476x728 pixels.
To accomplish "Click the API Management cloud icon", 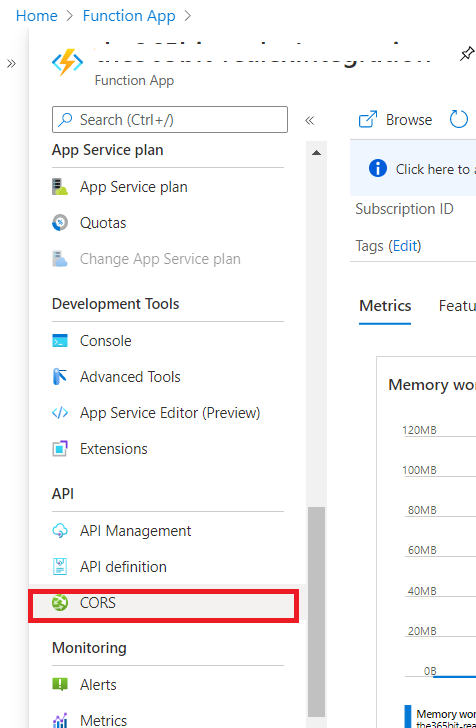I will 60,531.
